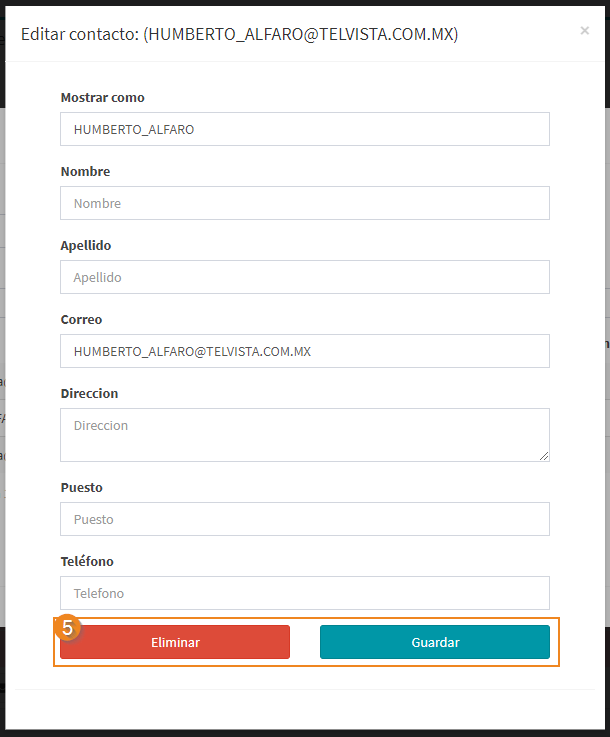Close the Editar contacto dialog
This screenshot has width=610, height=737.
pos(584,31)
